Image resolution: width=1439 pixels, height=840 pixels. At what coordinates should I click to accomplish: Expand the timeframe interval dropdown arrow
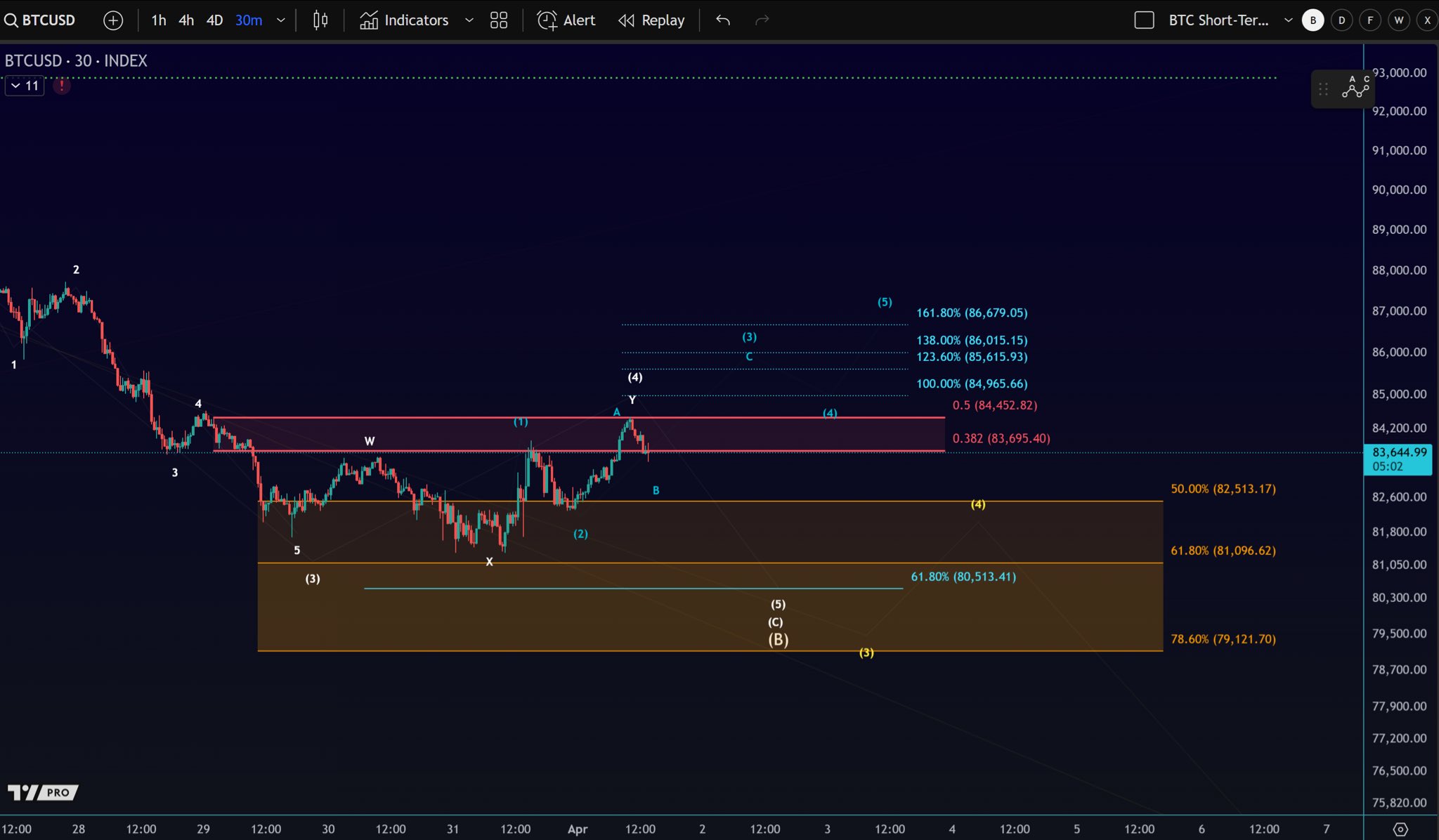[x=281, y=20]
